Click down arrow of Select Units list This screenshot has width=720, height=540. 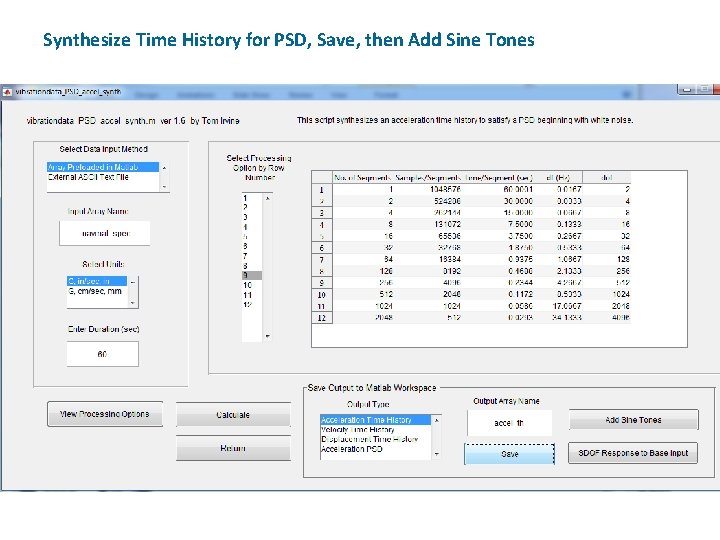(133, 303)
